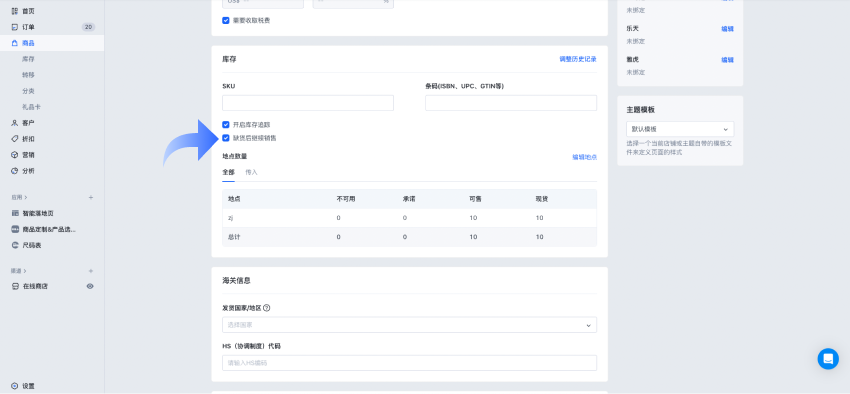The height and width of the screenshot is (394, 850).
Task: View 在线商店 with the eye icon
Action: pyautogui.click(x=90, y=286)
